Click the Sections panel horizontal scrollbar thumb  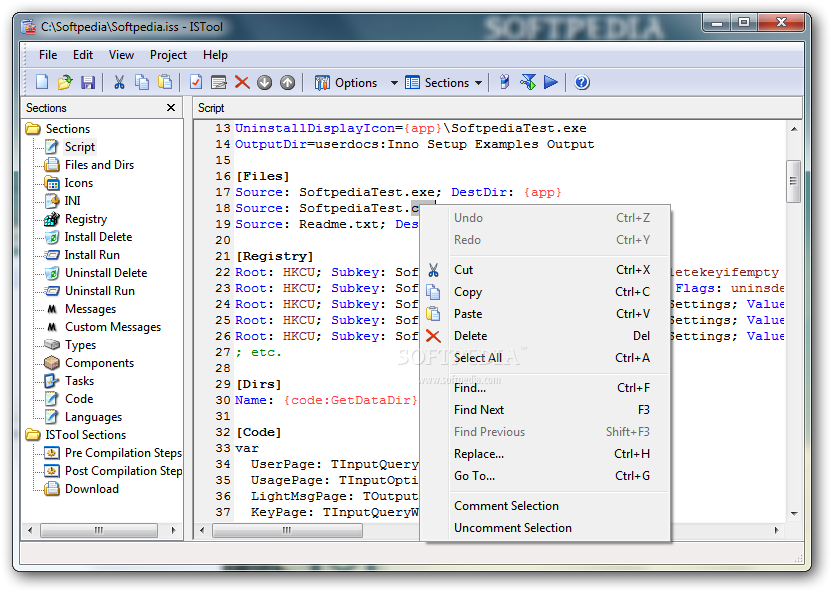(99, 530)
